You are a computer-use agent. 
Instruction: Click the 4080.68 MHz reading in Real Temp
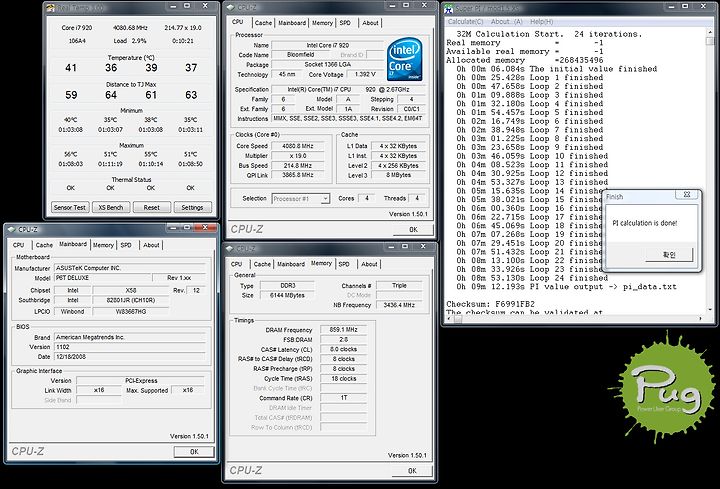(130, 28)
